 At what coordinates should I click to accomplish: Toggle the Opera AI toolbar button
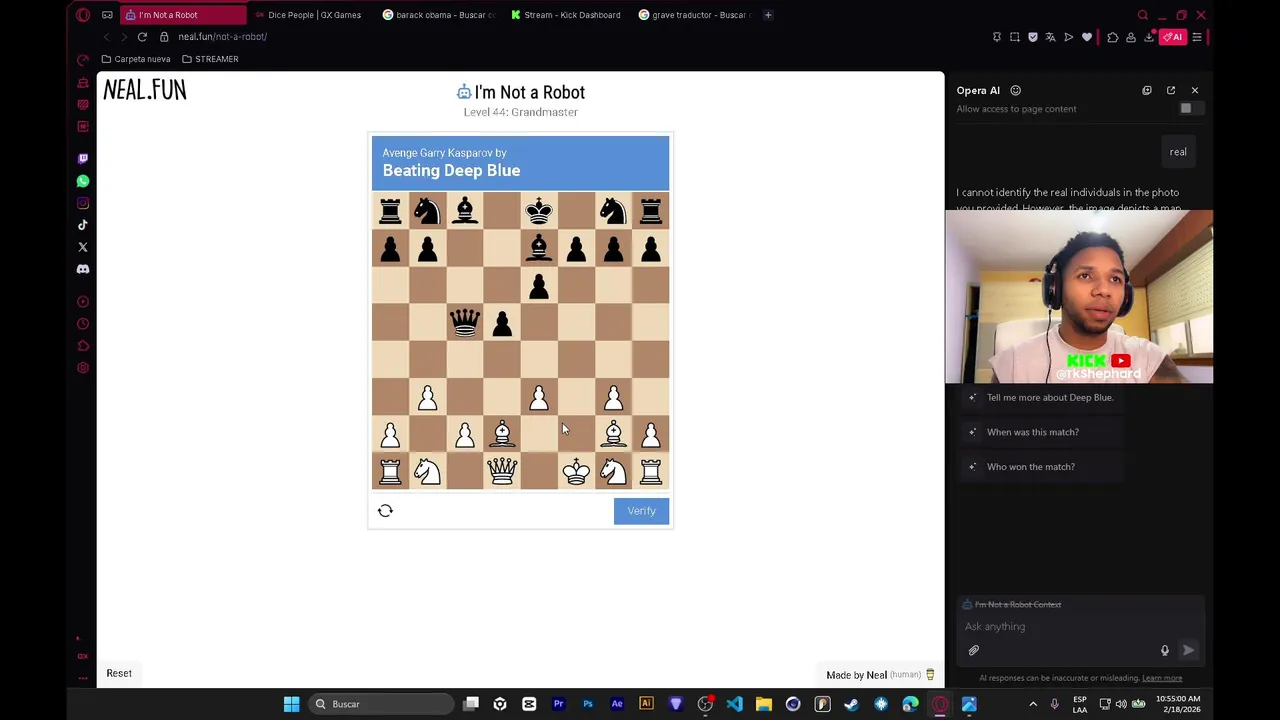1172,37
